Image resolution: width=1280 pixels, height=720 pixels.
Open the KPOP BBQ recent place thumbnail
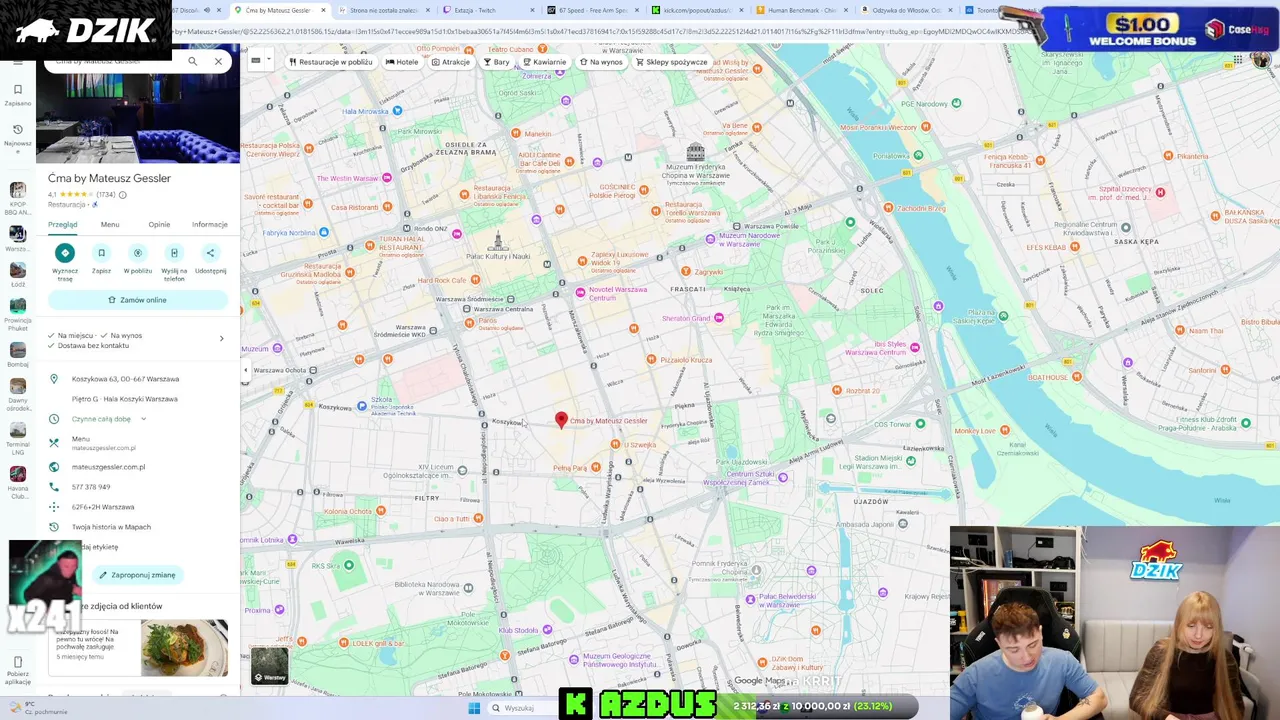[17, 190]
